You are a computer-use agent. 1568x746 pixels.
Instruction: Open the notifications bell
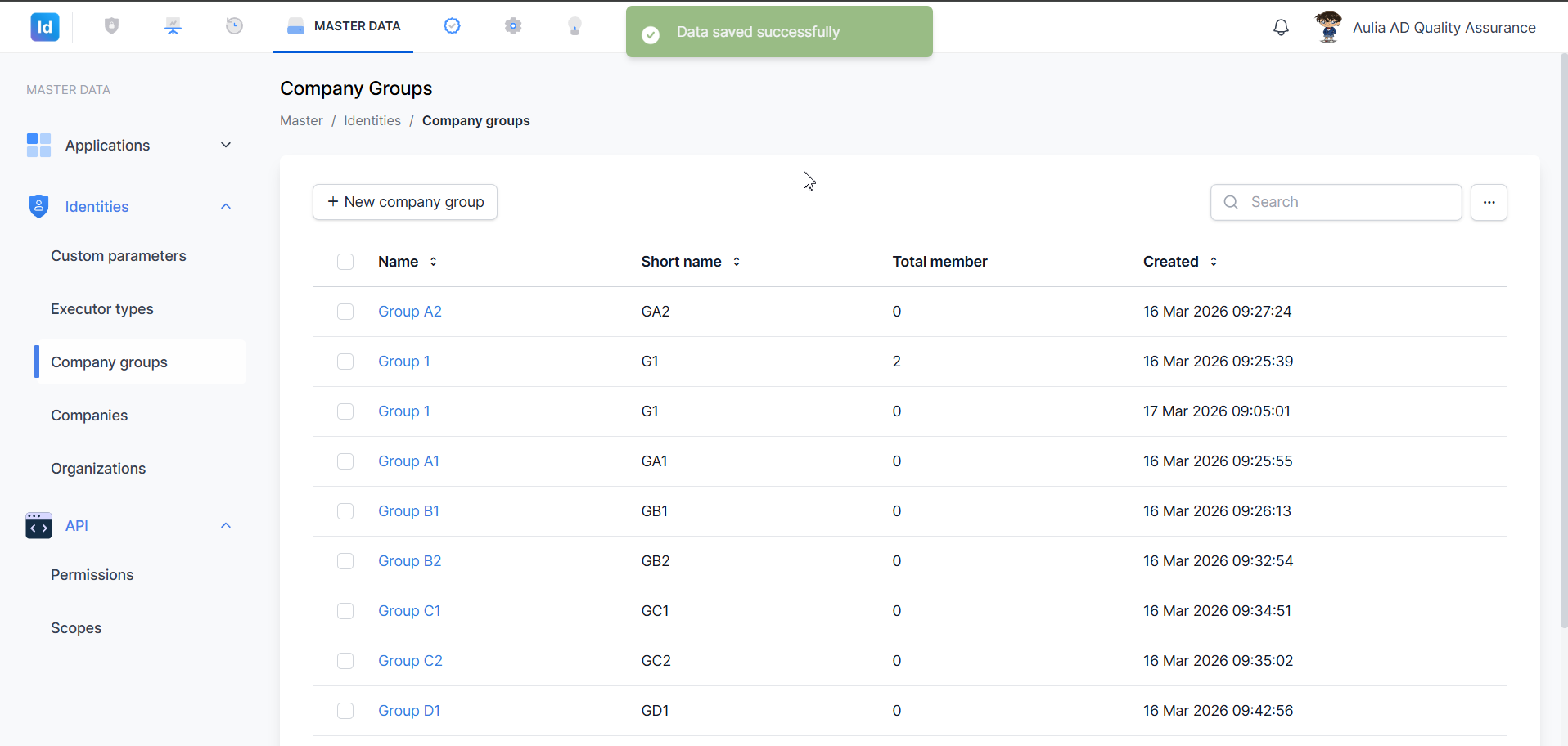(1281, 28)
